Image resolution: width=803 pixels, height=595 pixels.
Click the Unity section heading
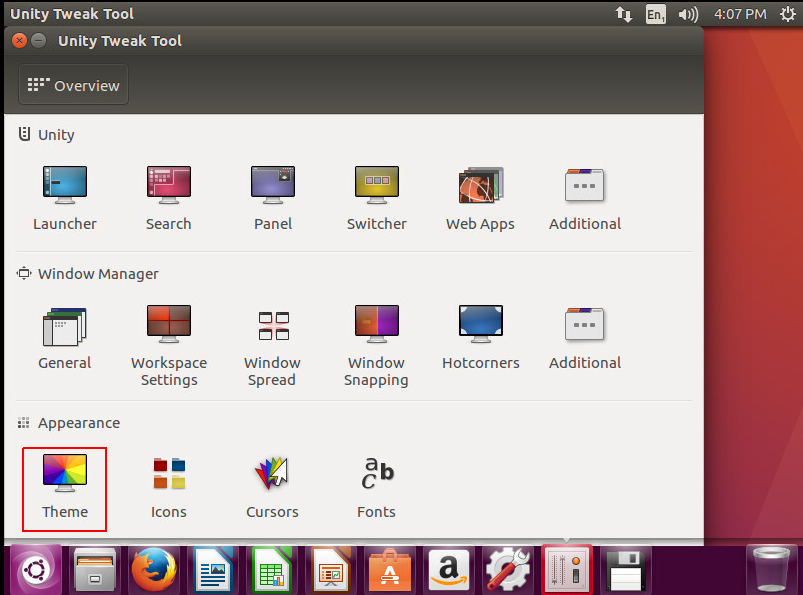pos(47,135)
